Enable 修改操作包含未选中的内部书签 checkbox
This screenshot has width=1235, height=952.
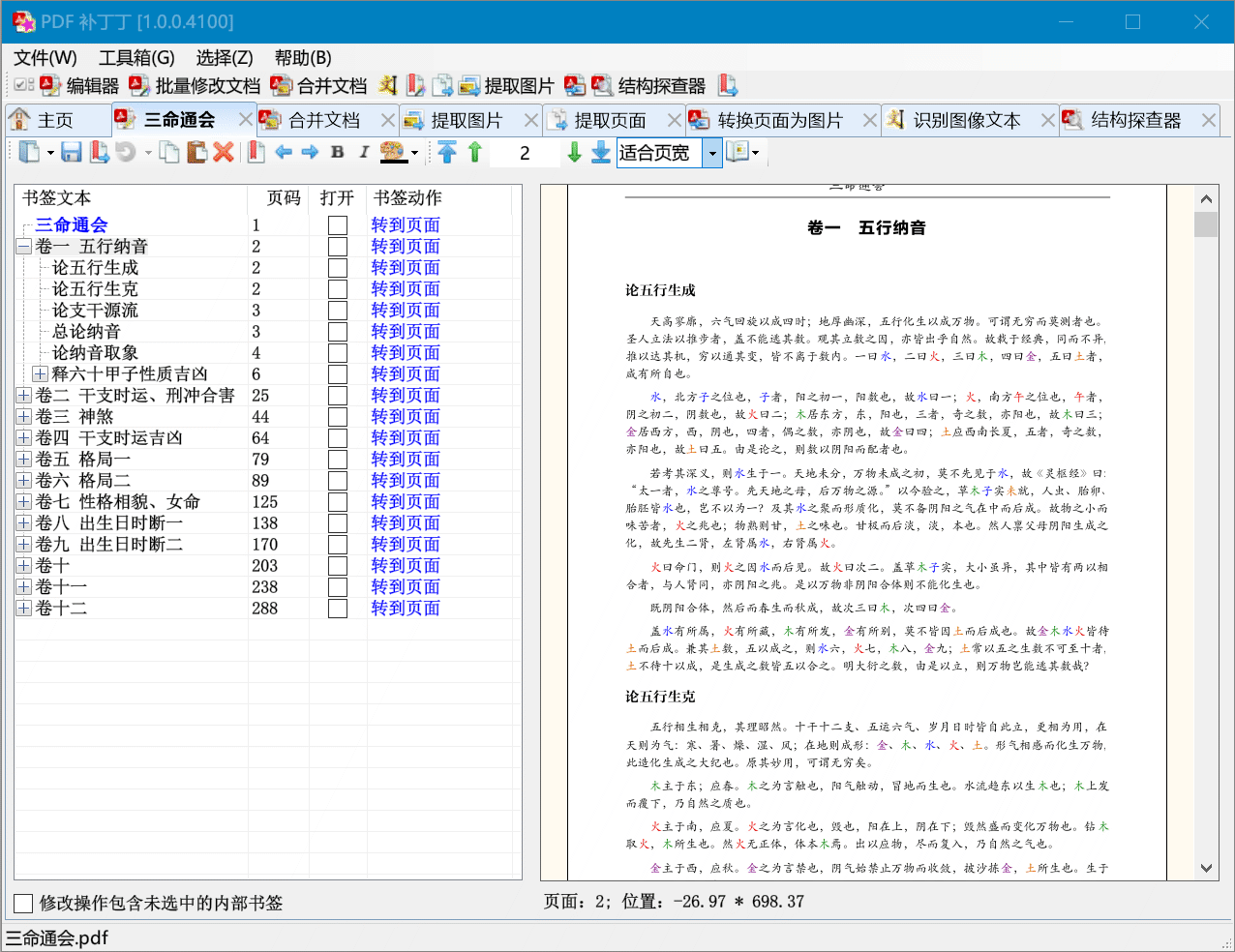click(24, 904)
